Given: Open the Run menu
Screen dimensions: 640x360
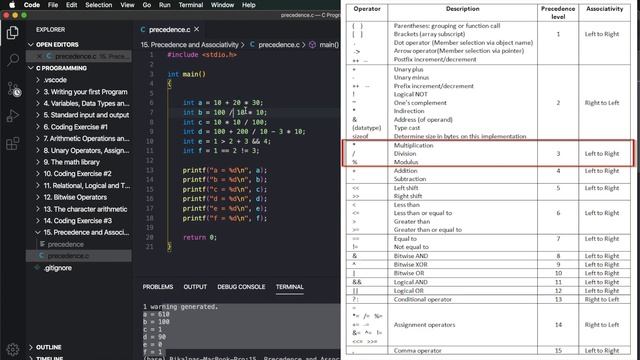Looking at the screenshot, I should pos(164,5).
